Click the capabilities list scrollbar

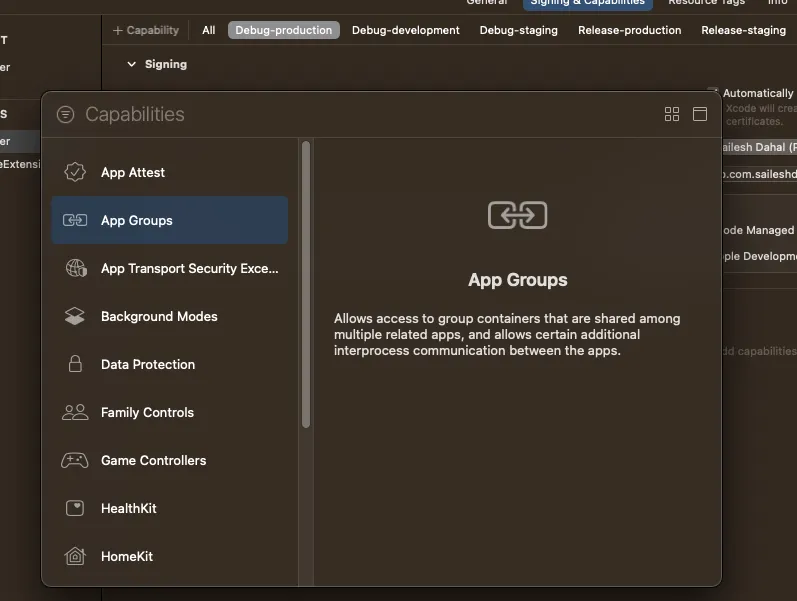[306, 285]
